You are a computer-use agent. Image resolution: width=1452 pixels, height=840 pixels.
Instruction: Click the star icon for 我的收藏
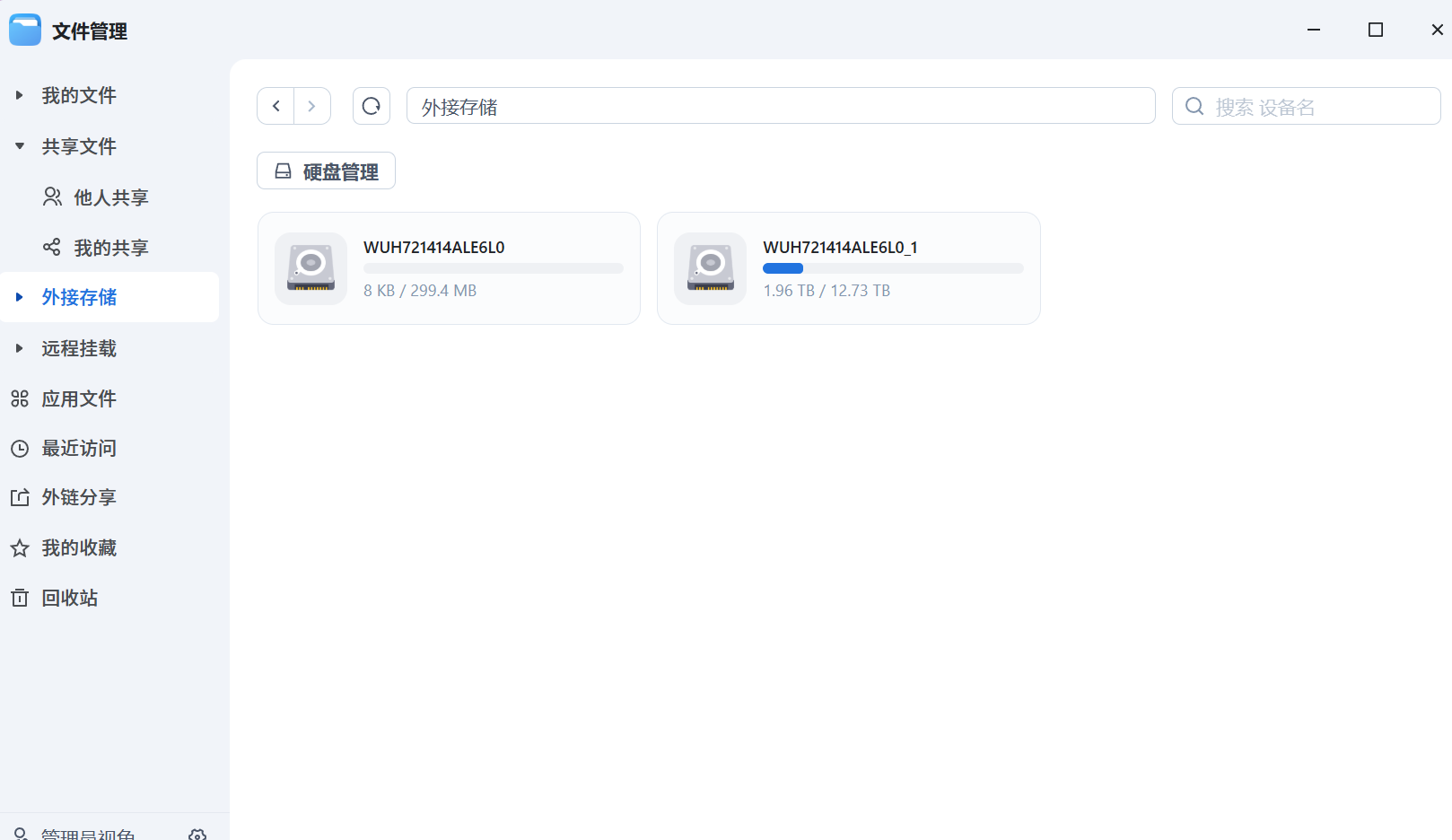click(20, 548)
